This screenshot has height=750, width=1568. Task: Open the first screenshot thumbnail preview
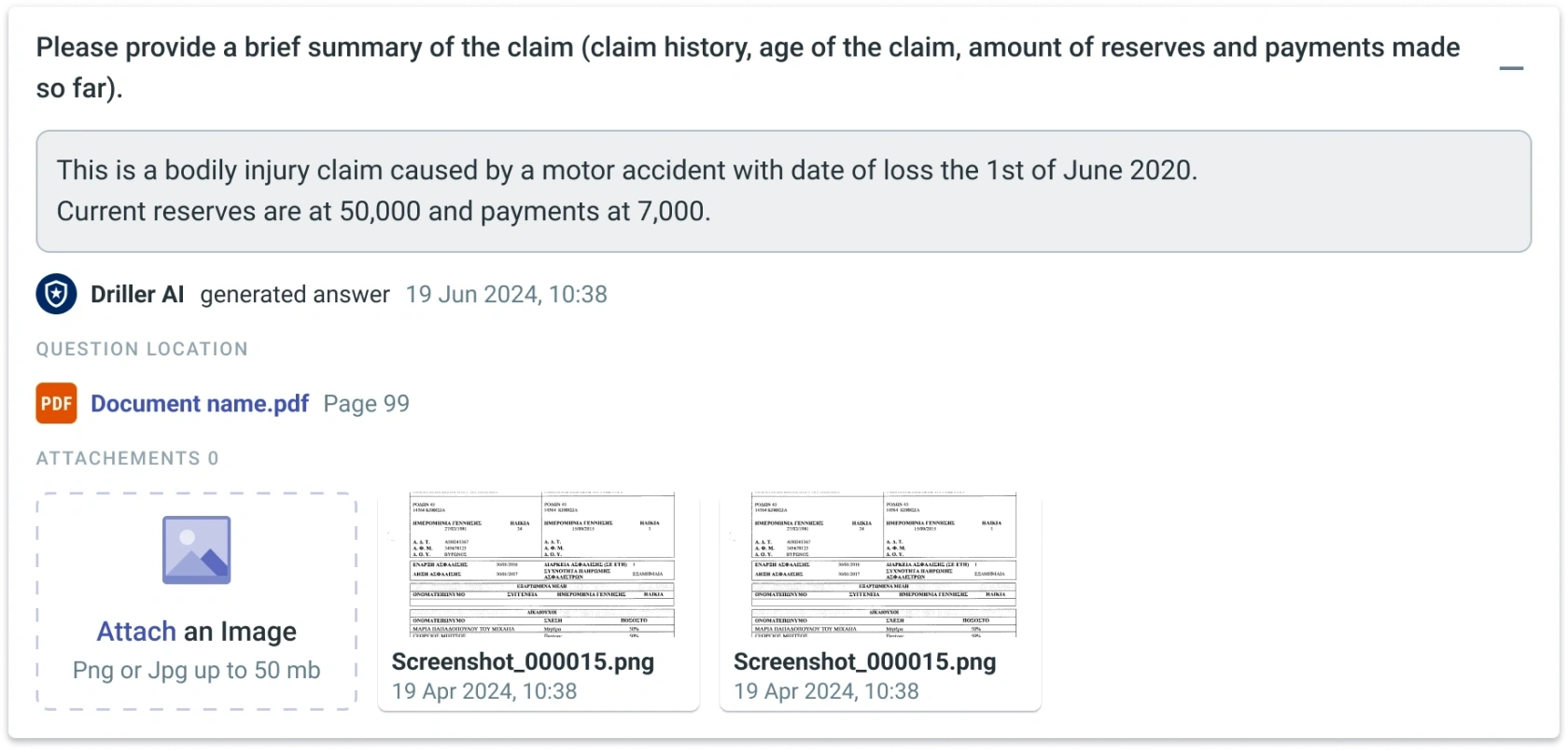click(x=539, y=565)
